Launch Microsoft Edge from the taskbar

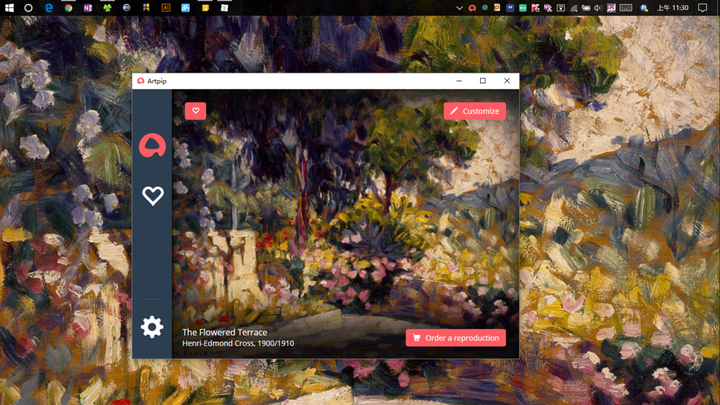point(49,8)
